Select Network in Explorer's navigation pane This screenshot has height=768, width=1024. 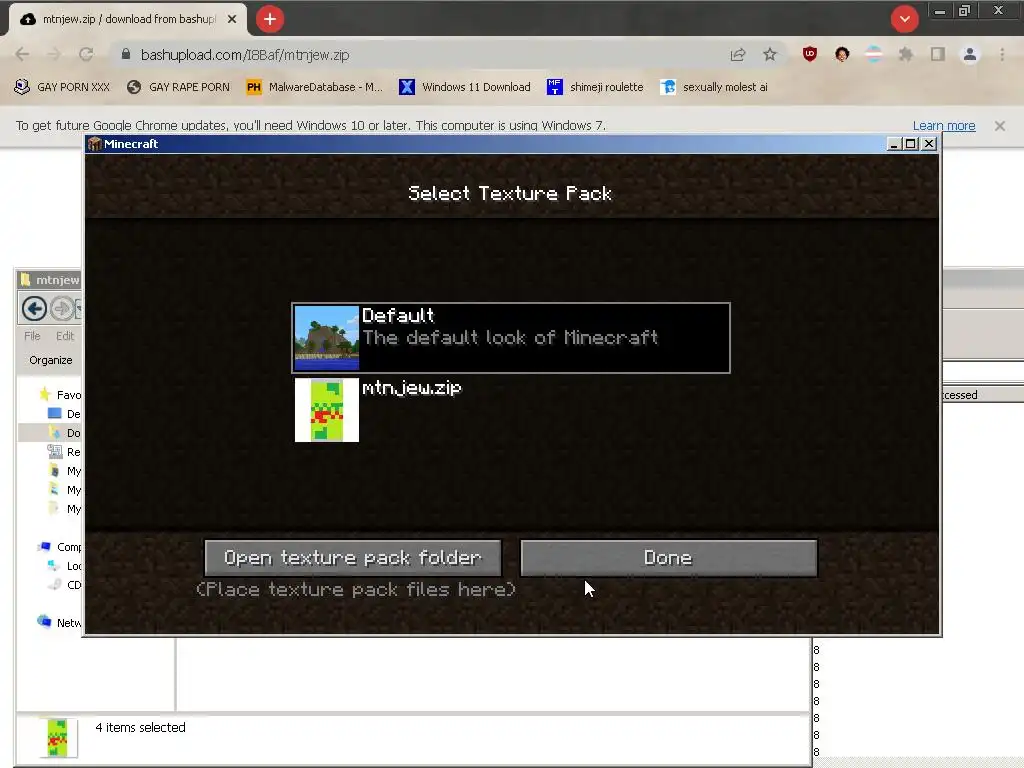(x=60, y=622)
